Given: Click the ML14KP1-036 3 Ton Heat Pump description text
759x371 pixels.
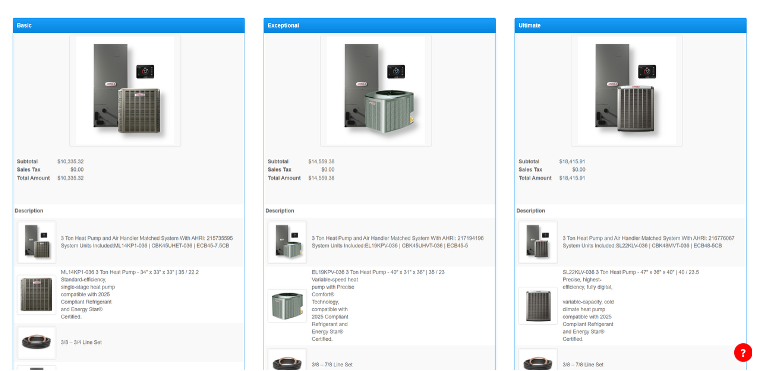Looking at the screenshot, I should (x=129, y=272).
